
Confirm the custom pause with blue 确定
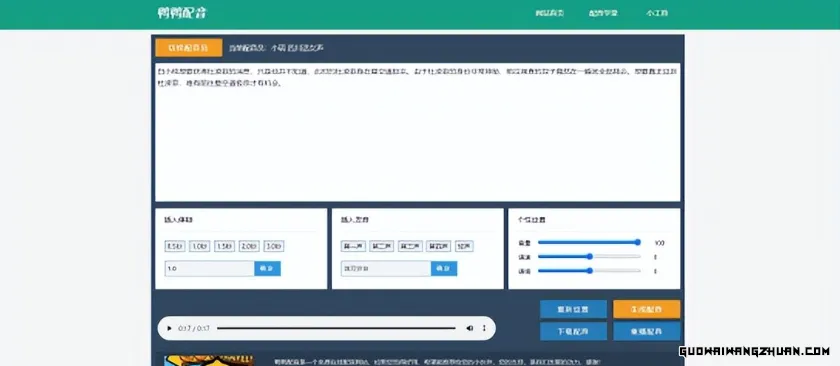267,268
